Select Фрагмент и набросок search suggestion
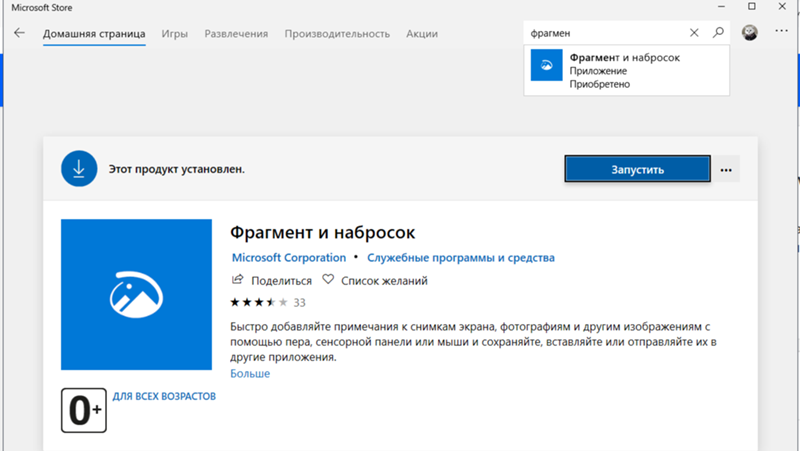 (627, 70)
